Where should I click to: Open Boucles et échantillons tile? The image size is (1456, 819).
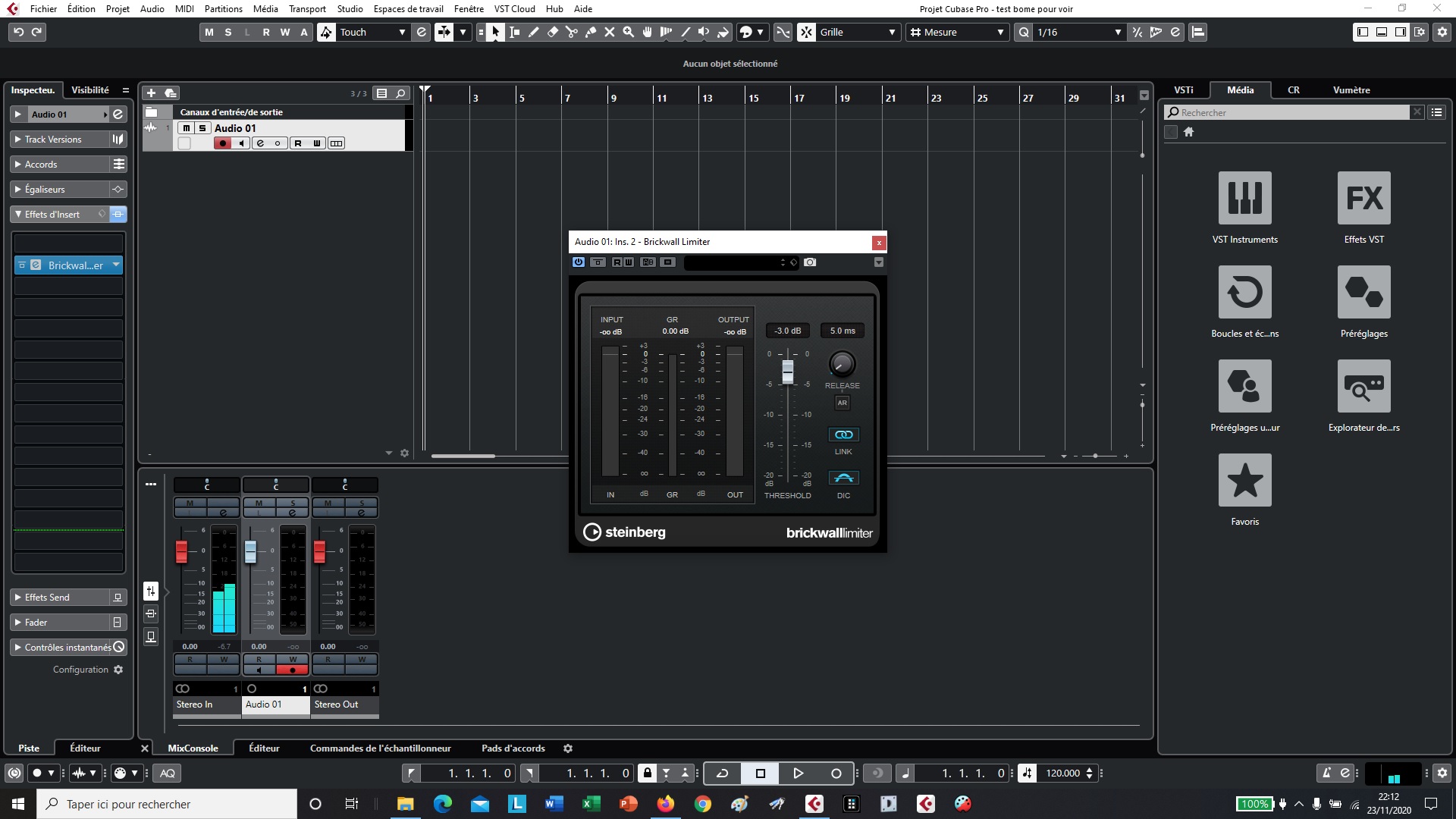(x=1244, y=292)
